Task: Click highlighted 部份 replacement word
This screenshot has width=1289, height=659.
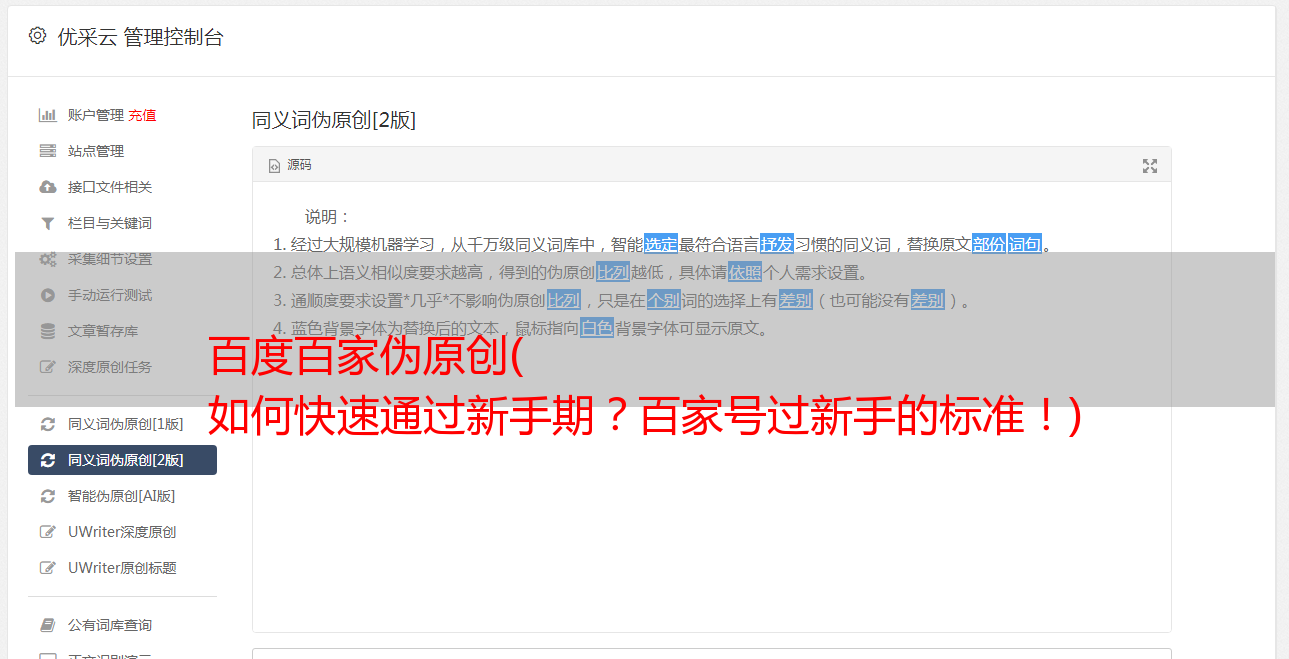Action: click(x=989, y=244)
